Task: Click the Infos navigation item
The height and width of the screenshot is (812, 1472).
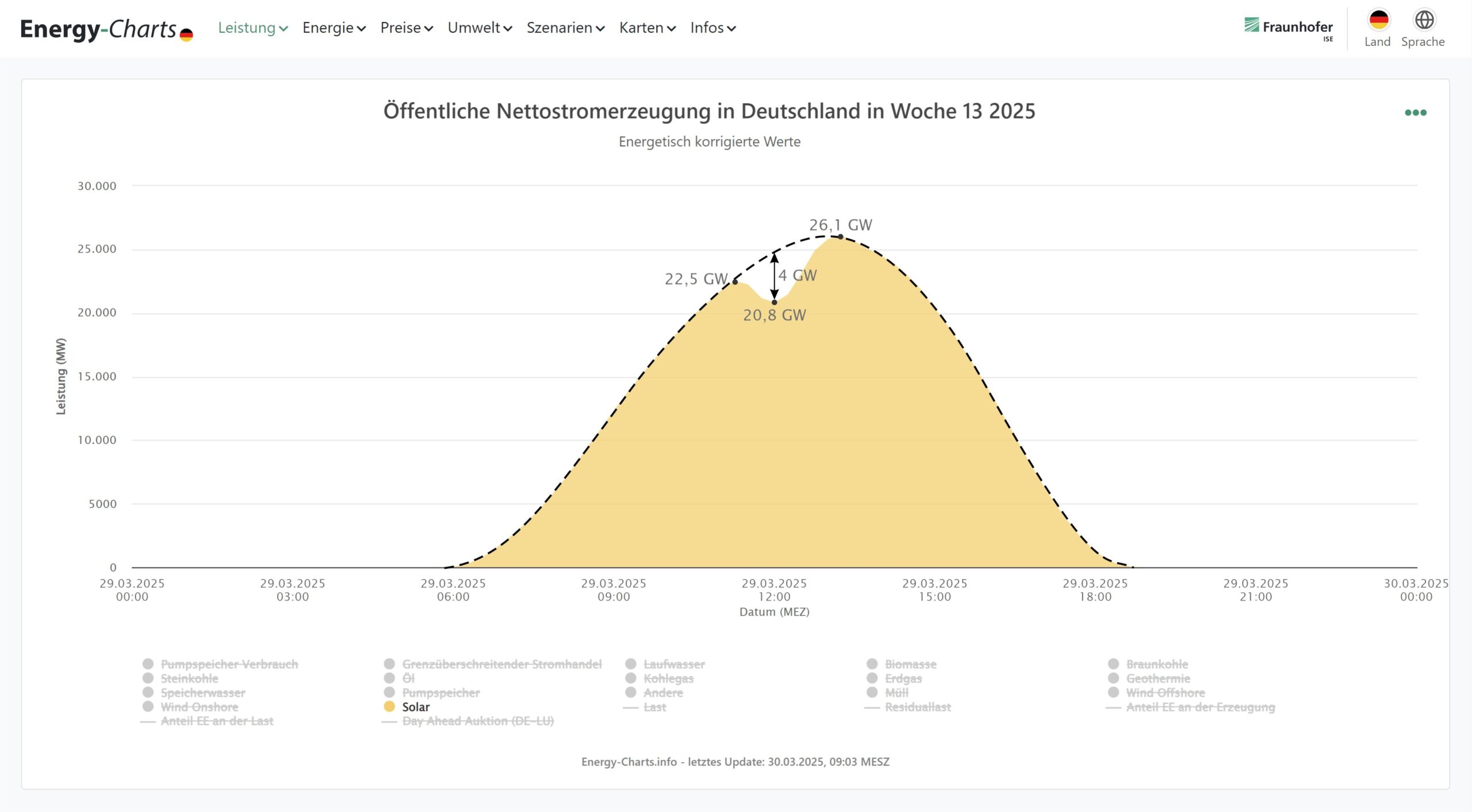Action: click(712, 28)
